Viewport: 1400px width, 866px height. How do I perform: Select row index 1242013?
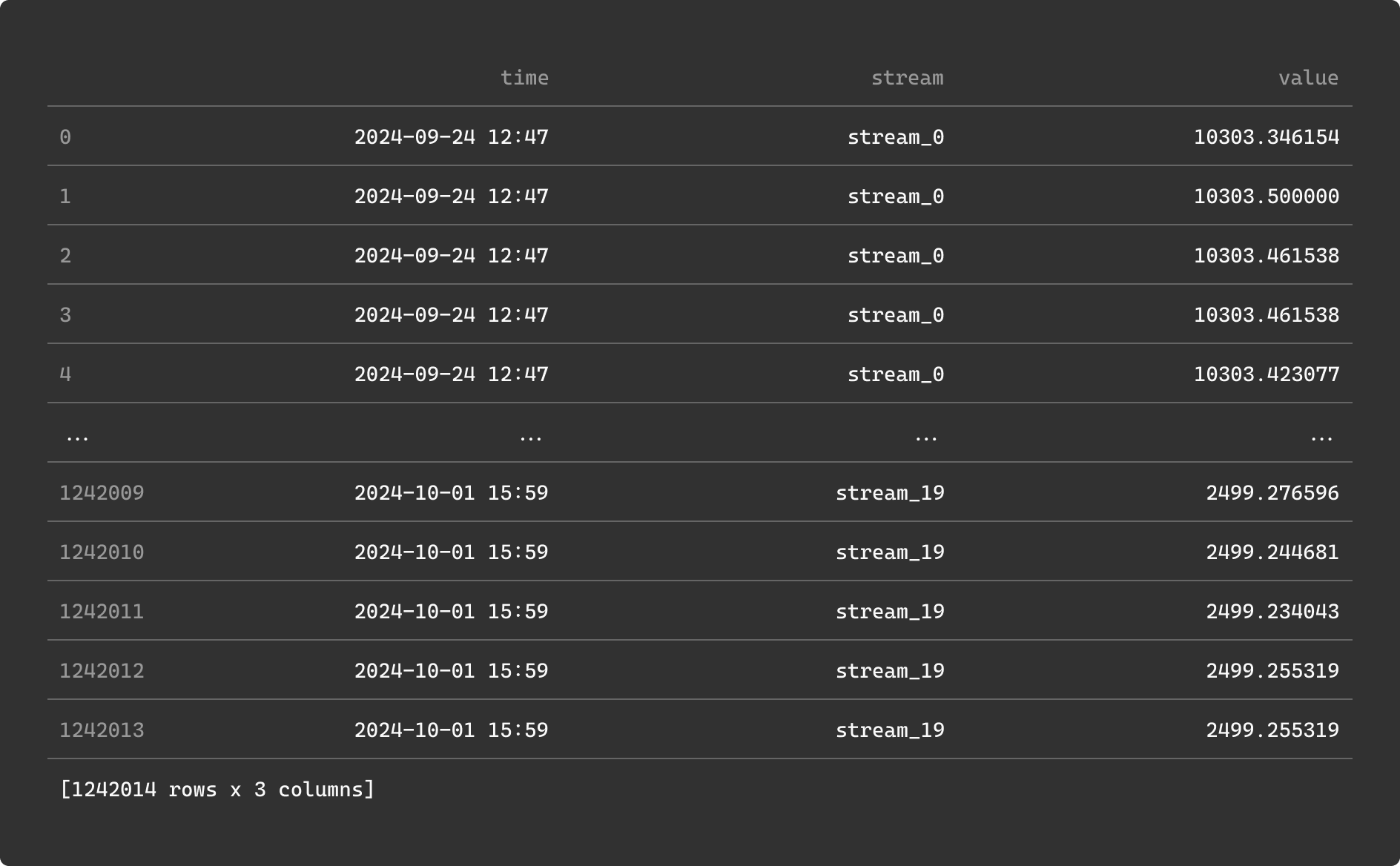(x=102, y=730)
